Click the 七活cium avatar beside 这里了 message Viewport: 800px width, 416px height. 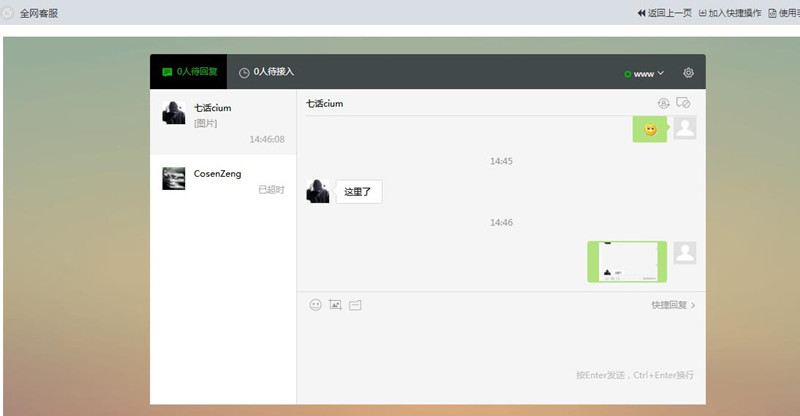click(x=318, y=191)
